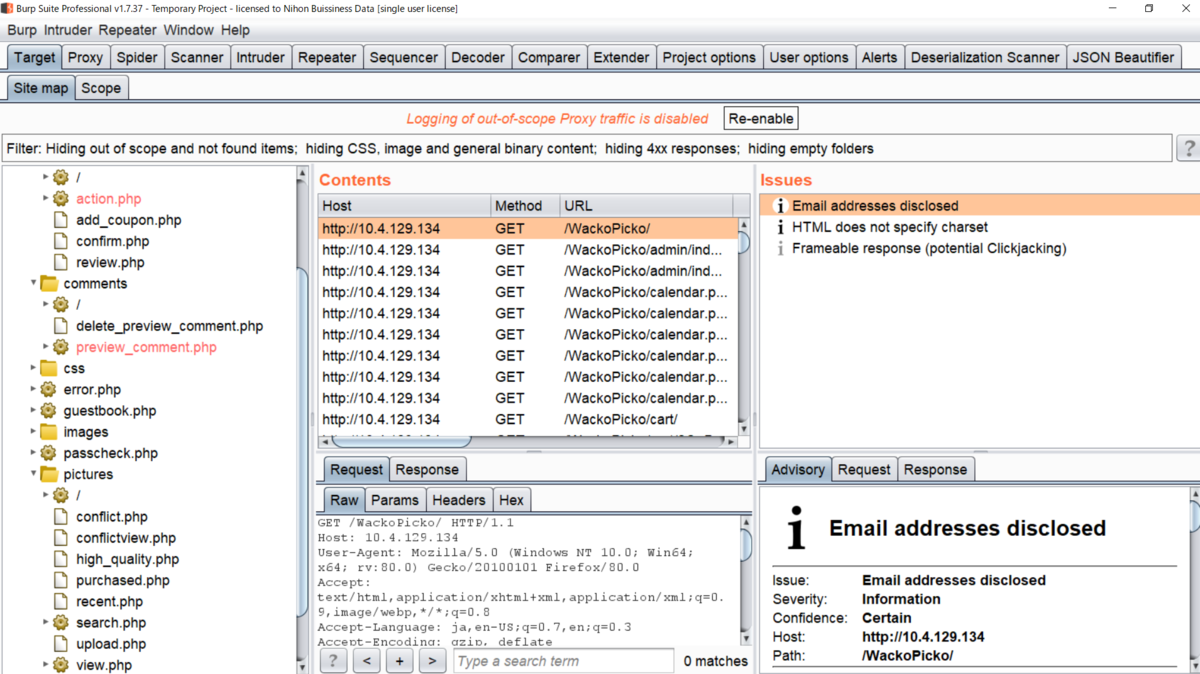Select the /WackoPicko/cart/ row
The image size is (1200, 674).
(x=528, y=420)
